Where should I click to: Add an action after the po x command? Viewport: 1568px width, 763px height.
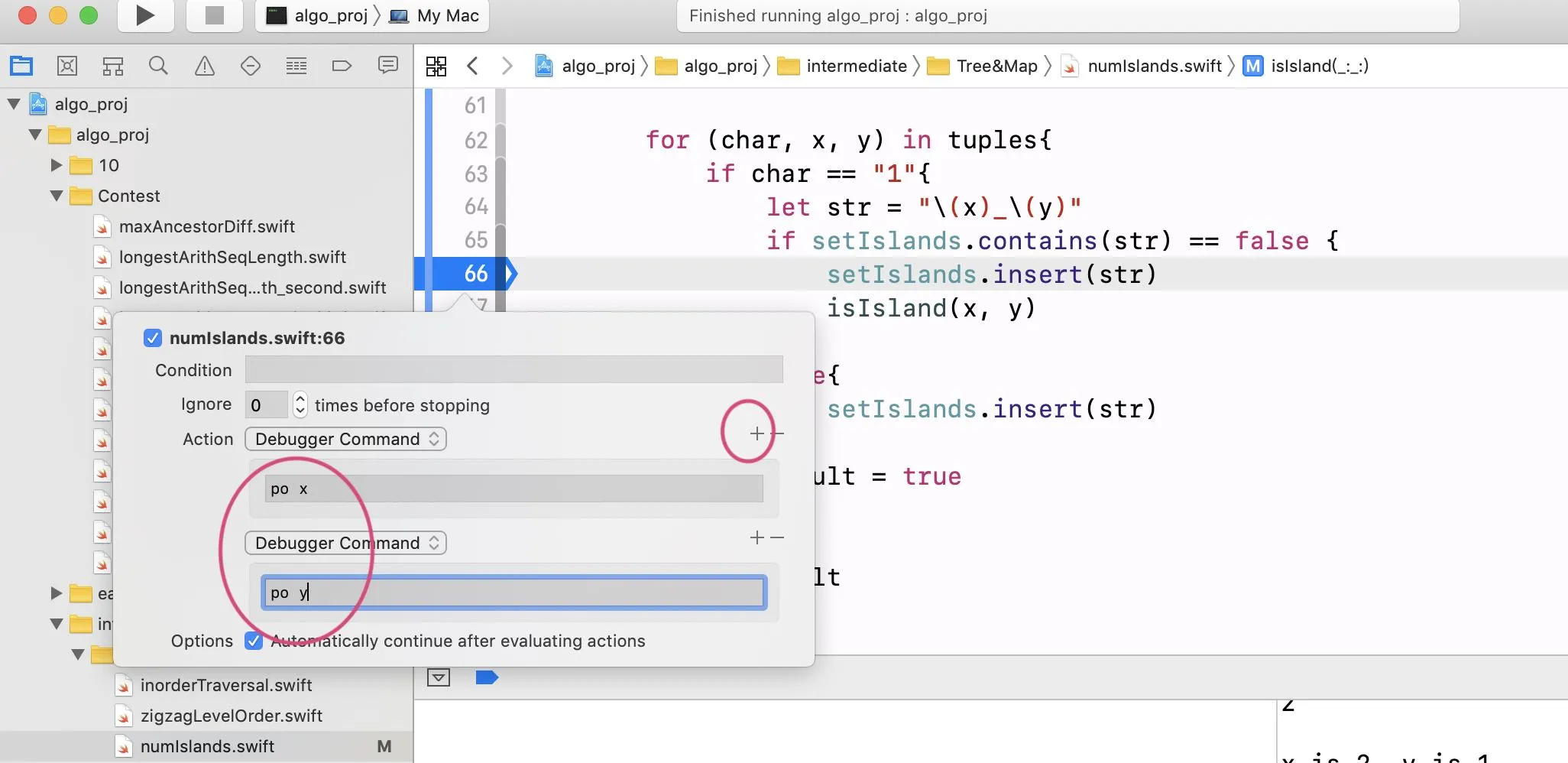coord(756,433)
